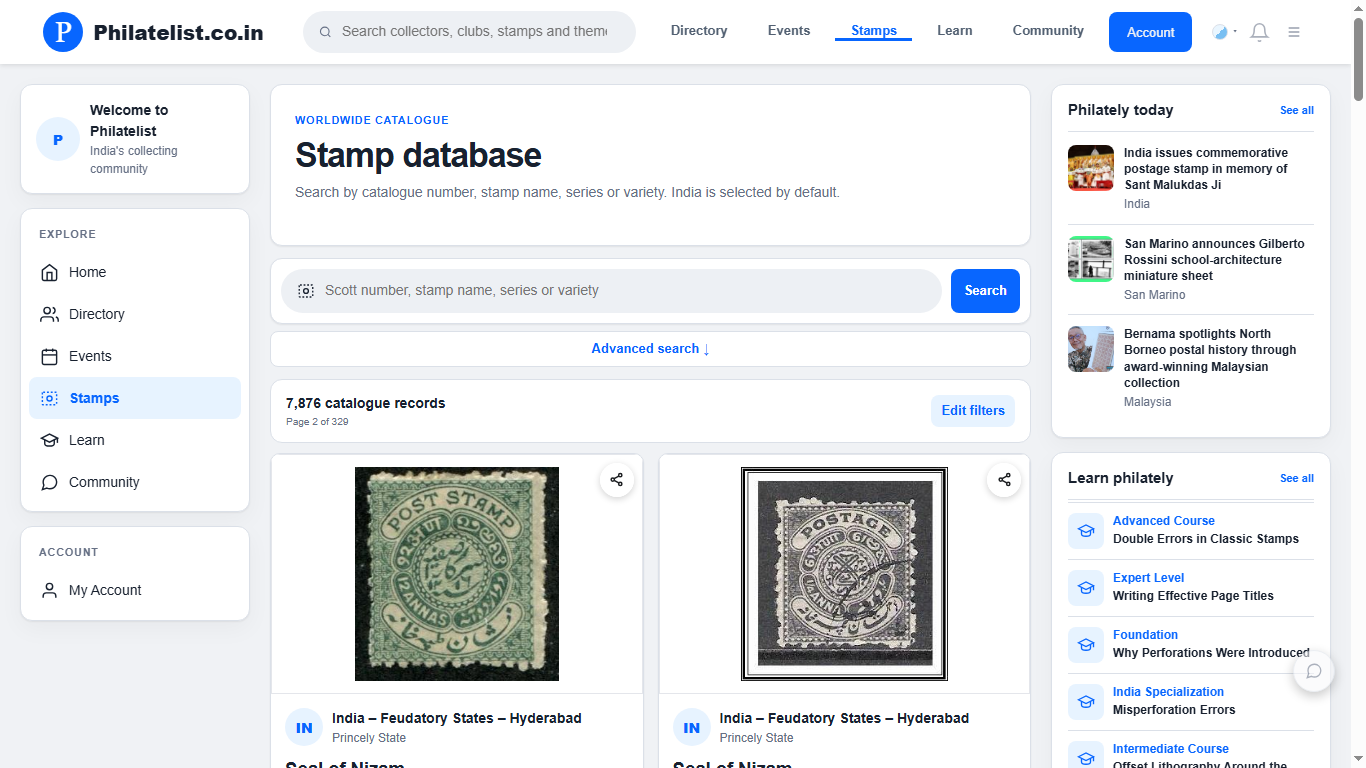Click the Philatelist blue P logo

click(x=63, y=32)
